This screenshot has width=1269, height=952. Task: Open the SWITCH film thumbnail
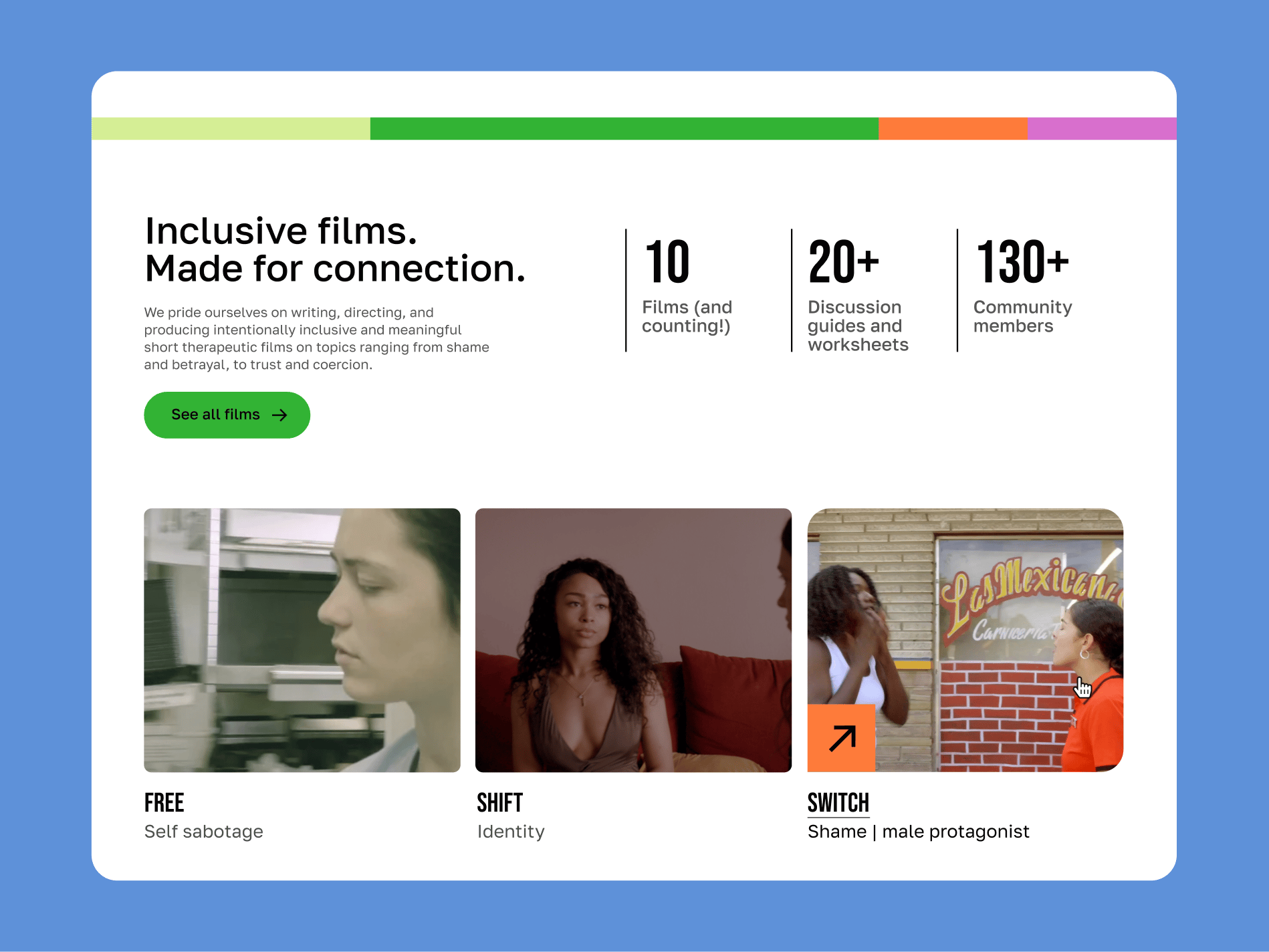point(965,640)
